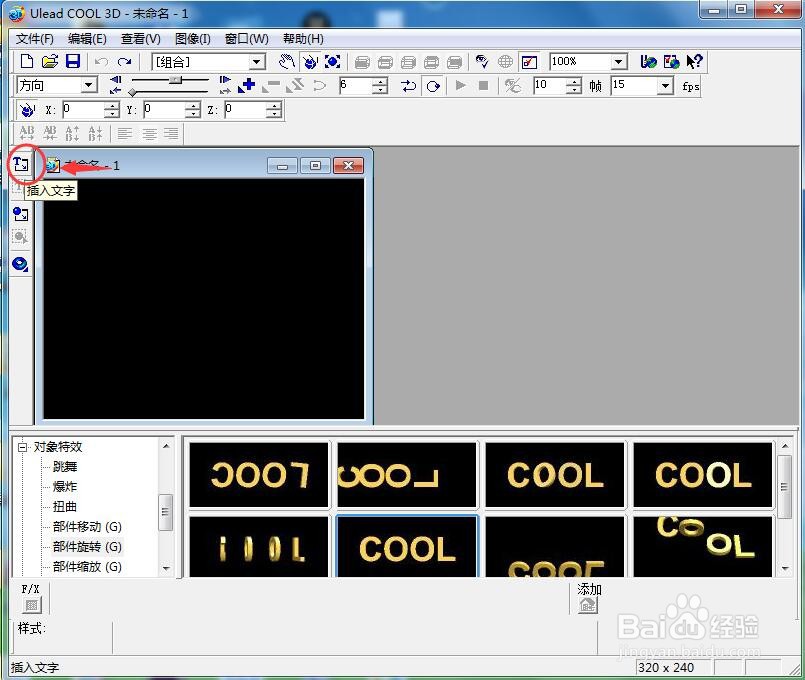Increase the total frames stepper showing 10
805x680 pixels.
573,82
